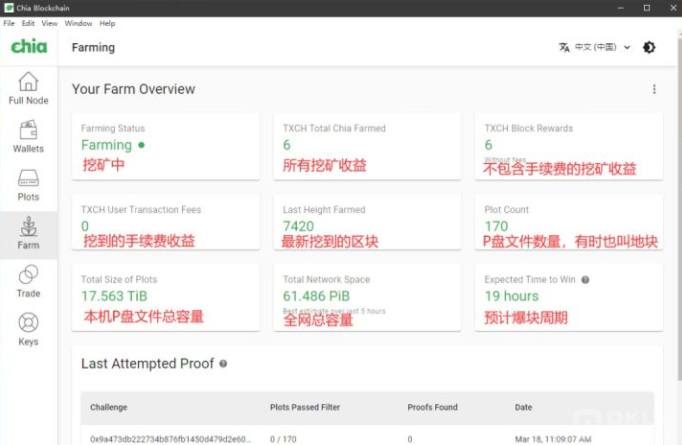Click the 7420 Last Height Farmed value
Viewport: 682px width, 445px height.
tap(298, 226)
